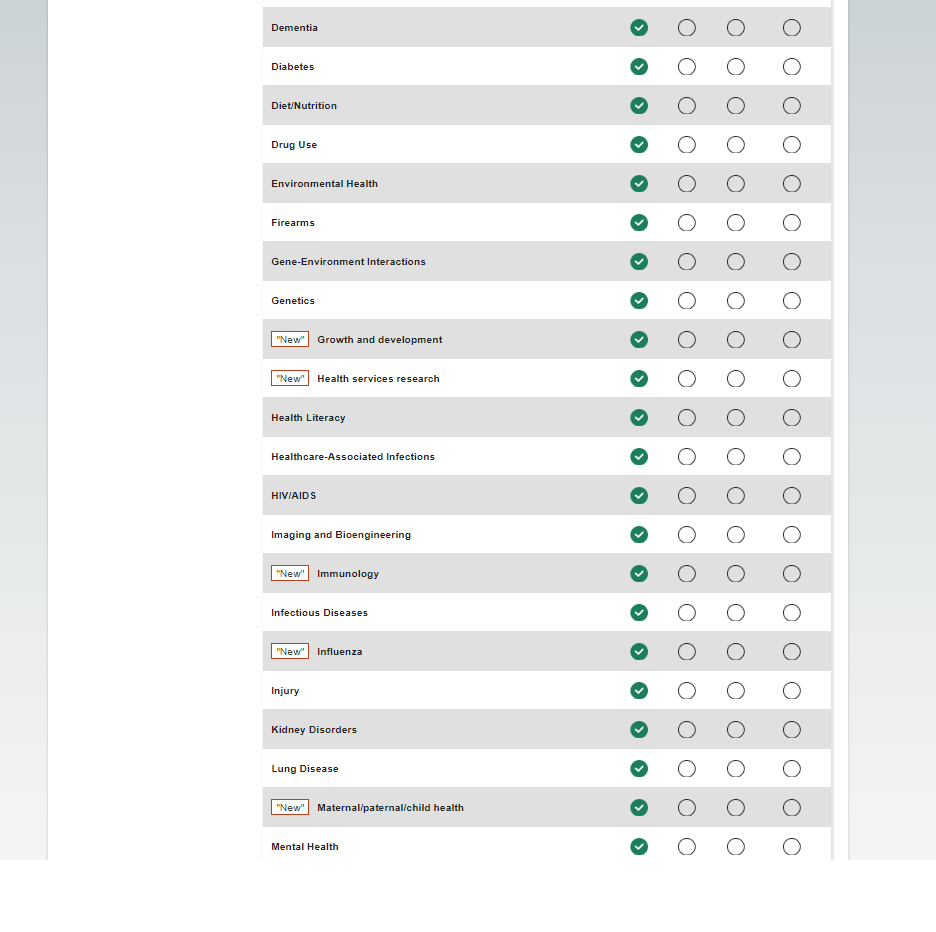Choose the third radio option for Genetics
This screenshot has height=932, width=936.
[736, 301]
